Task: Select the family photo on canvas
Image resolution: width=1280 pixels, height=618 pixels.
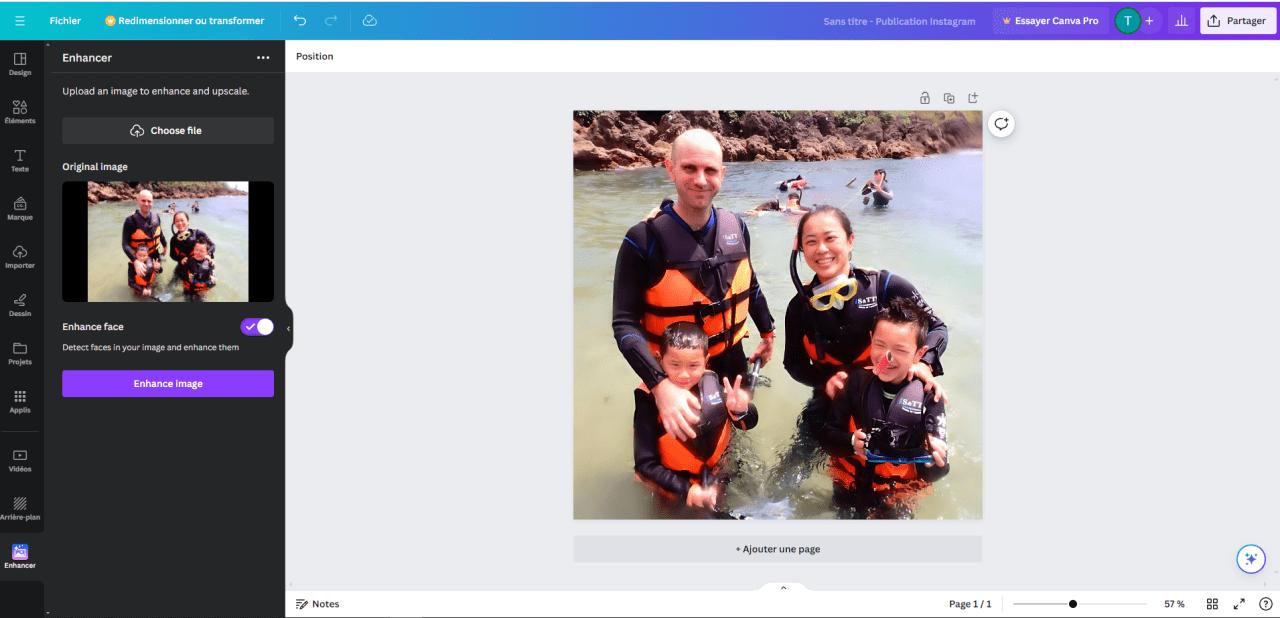Action: click(777, 315)
